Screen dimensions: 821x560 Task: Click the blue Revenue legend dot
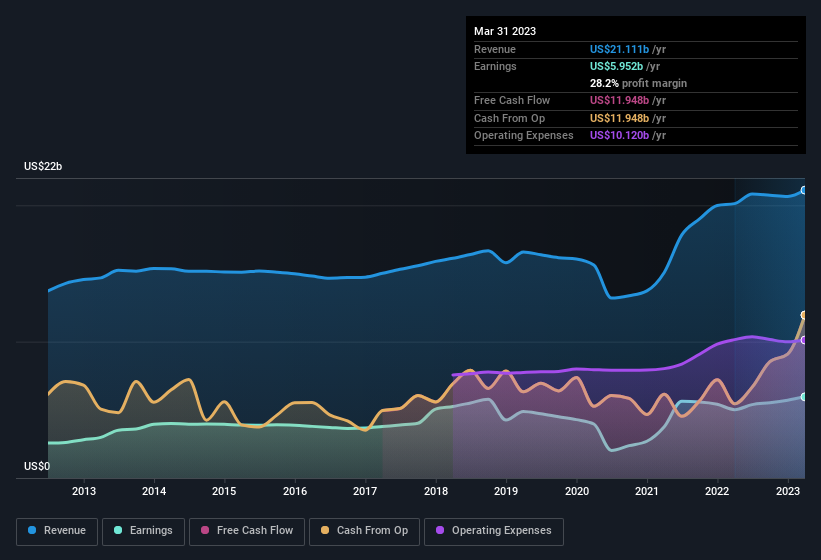(33, 531)
